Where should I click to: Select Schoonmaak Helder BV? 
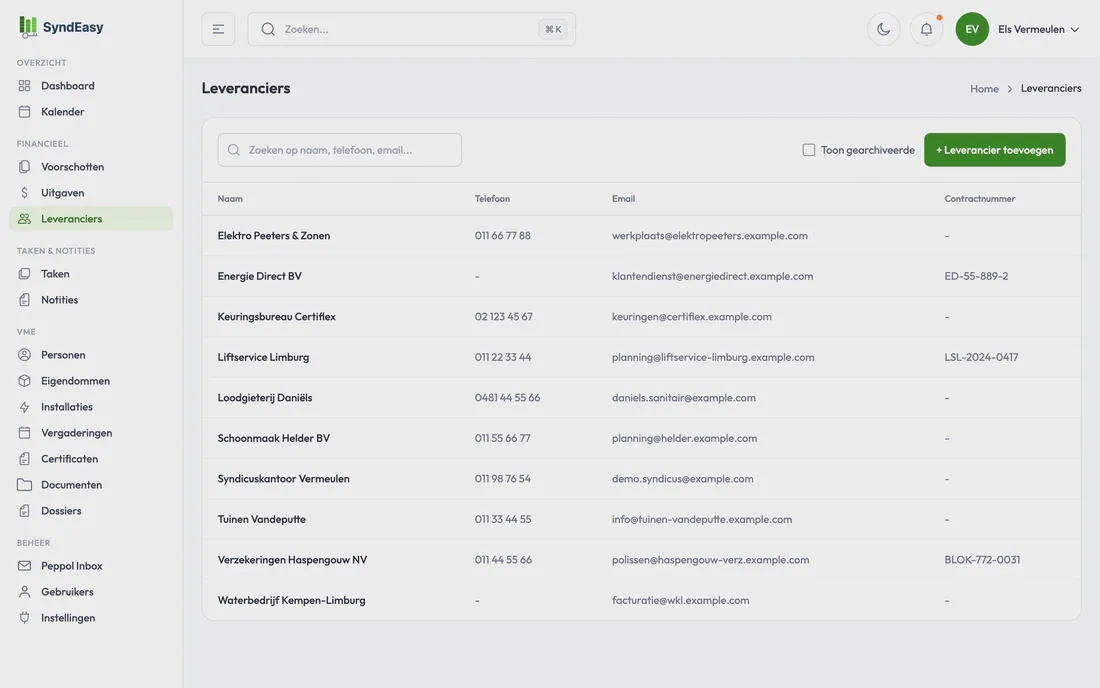274,438
